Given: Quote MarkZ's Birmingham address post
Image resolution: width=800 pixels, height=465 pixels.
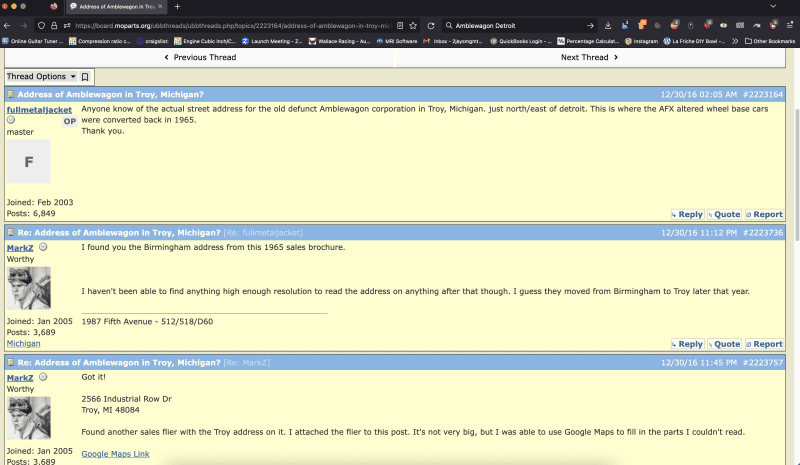Looking at the screenshot, I should coord(724,345).
